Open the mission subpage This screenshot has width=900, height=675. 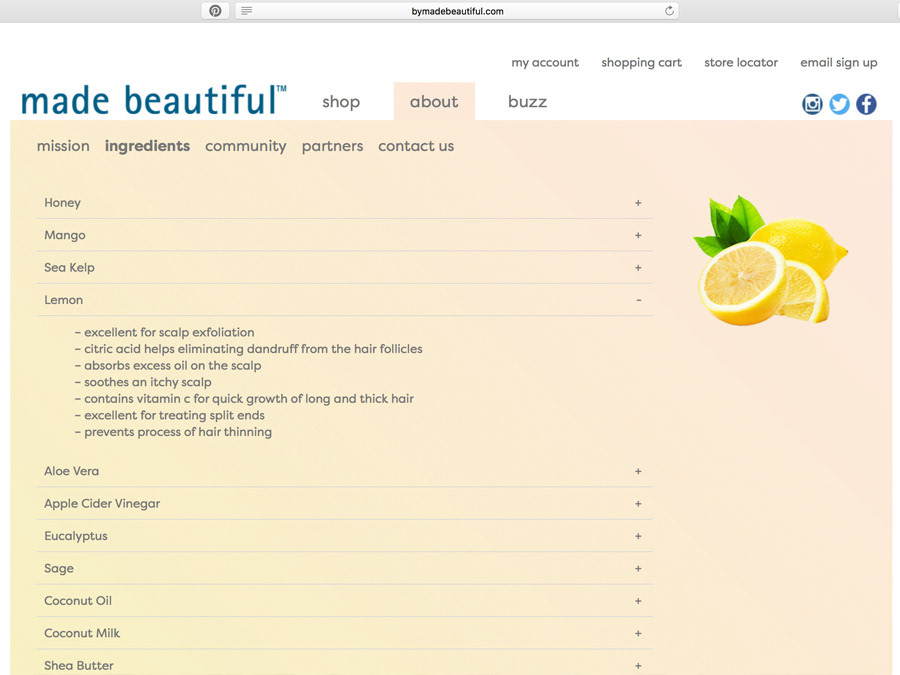[63, 146]
